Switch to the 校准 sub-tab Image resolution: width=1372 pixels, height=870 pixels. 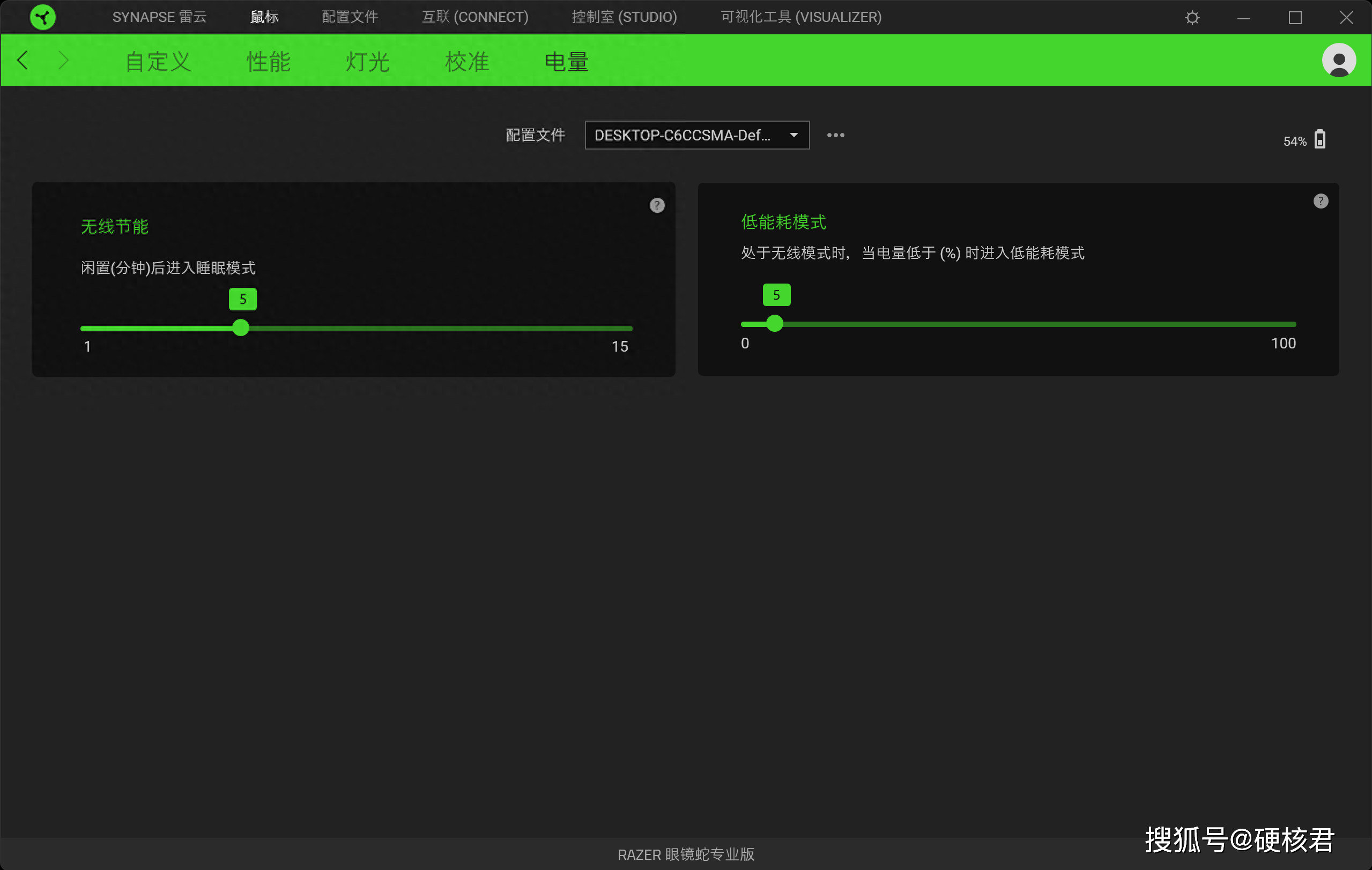point(467,61)
